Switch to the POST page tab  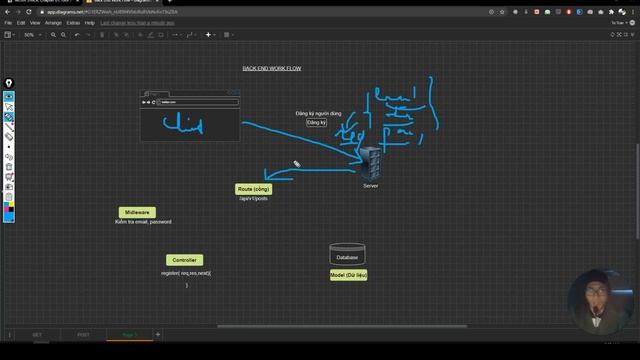click(x=83, y=335)
